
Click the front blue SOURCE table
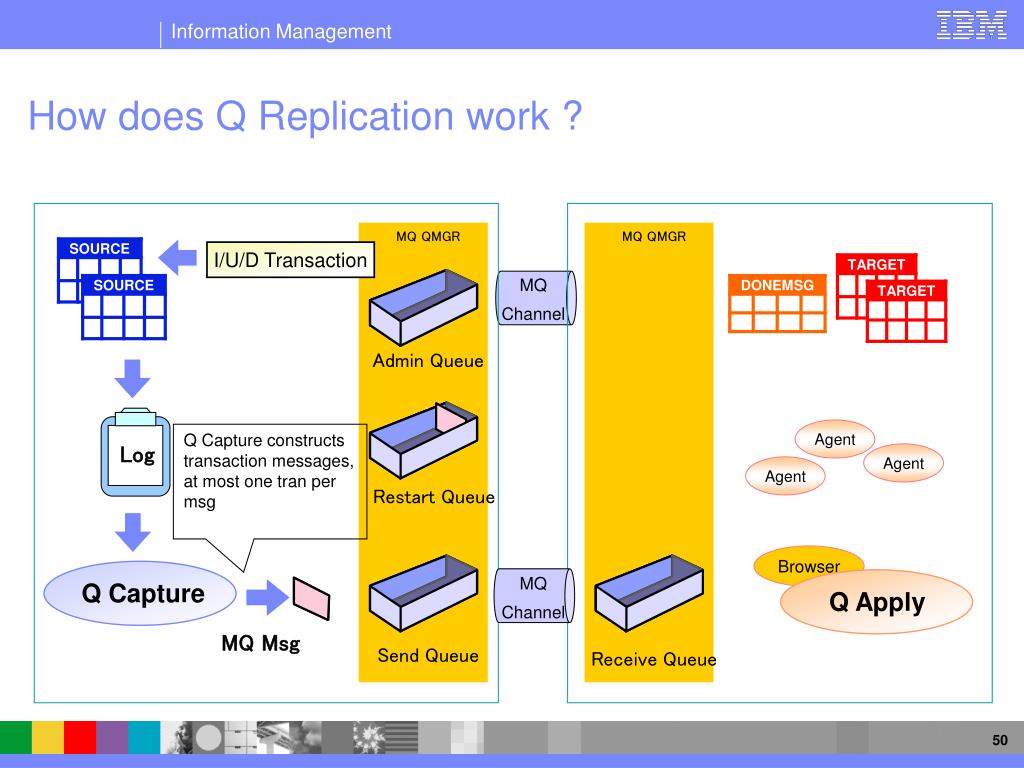[123, 307]
